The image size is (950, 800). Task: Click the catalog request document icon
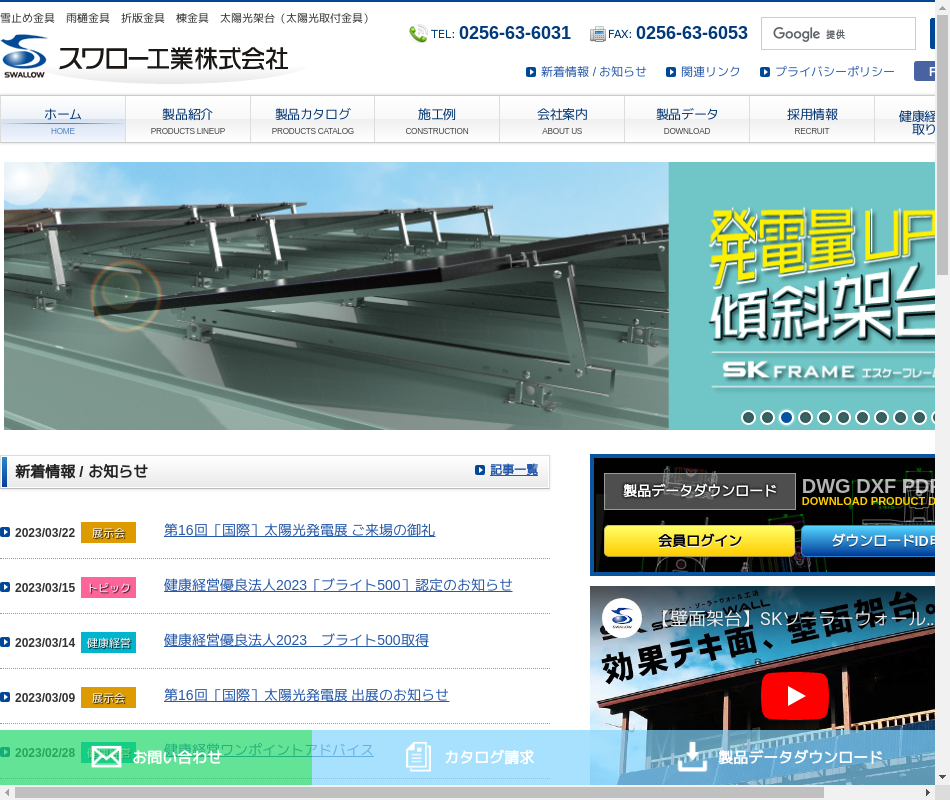419,757
